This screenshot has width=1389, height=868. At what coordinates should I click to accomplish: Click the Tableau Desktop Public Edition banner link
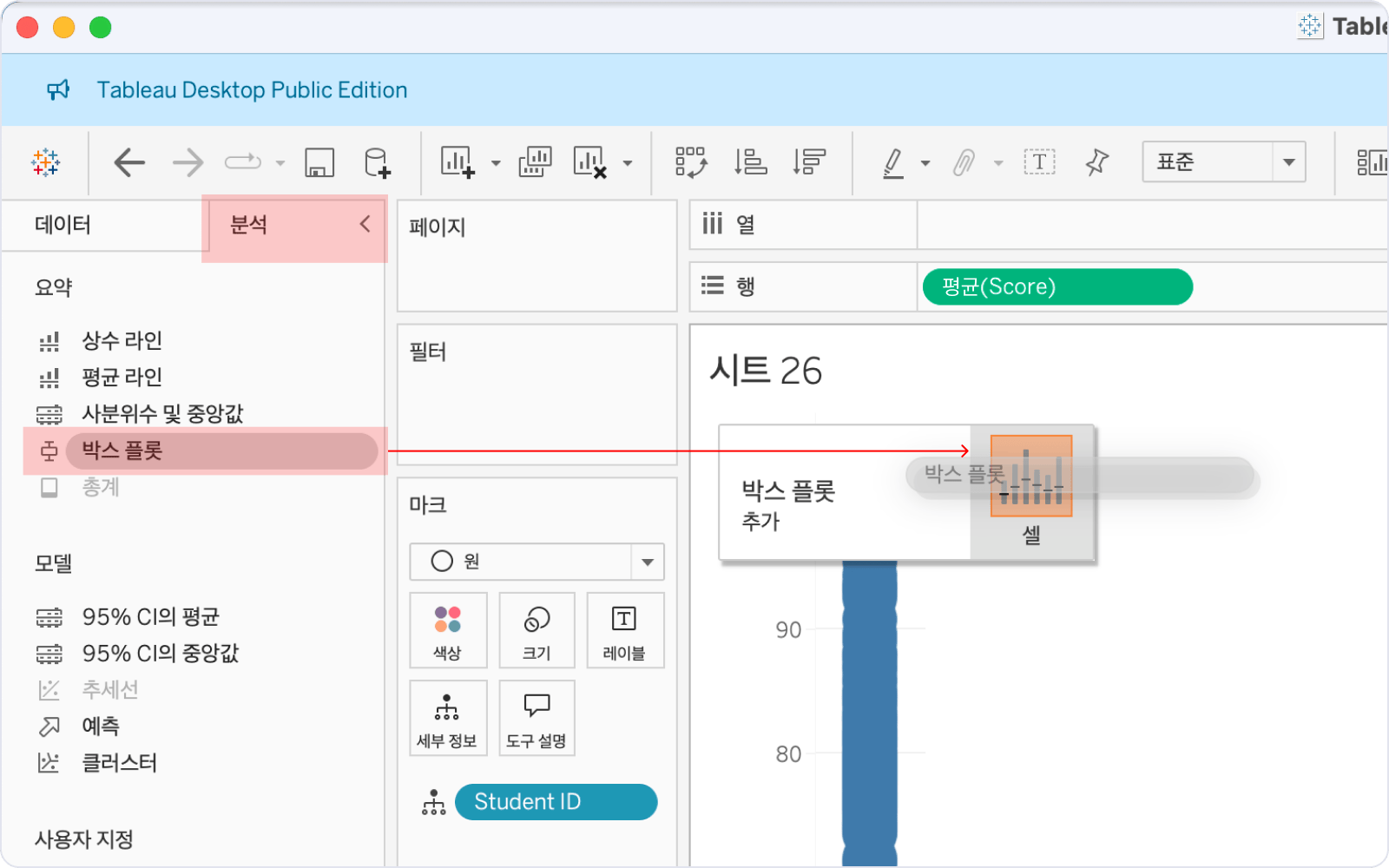[x=252, y=90]
